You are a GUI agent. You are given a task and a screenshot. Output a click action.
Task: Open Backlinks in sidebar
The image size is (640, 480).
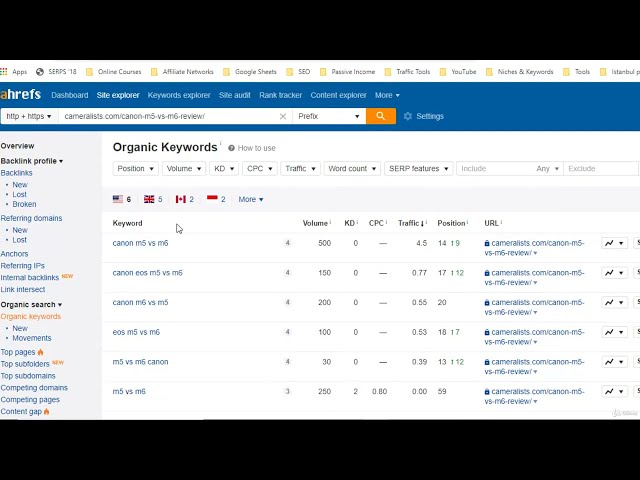coord(16,173)
